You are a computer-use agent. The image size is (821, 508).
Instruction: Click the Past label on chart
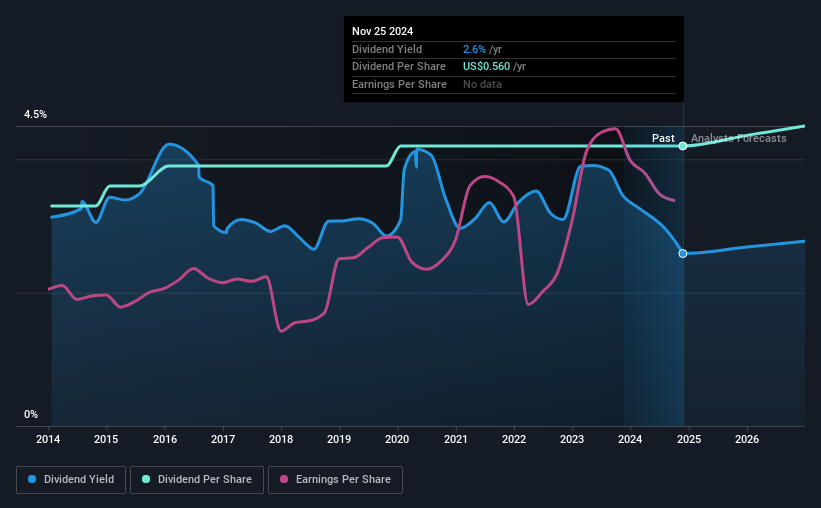(663, 138)
